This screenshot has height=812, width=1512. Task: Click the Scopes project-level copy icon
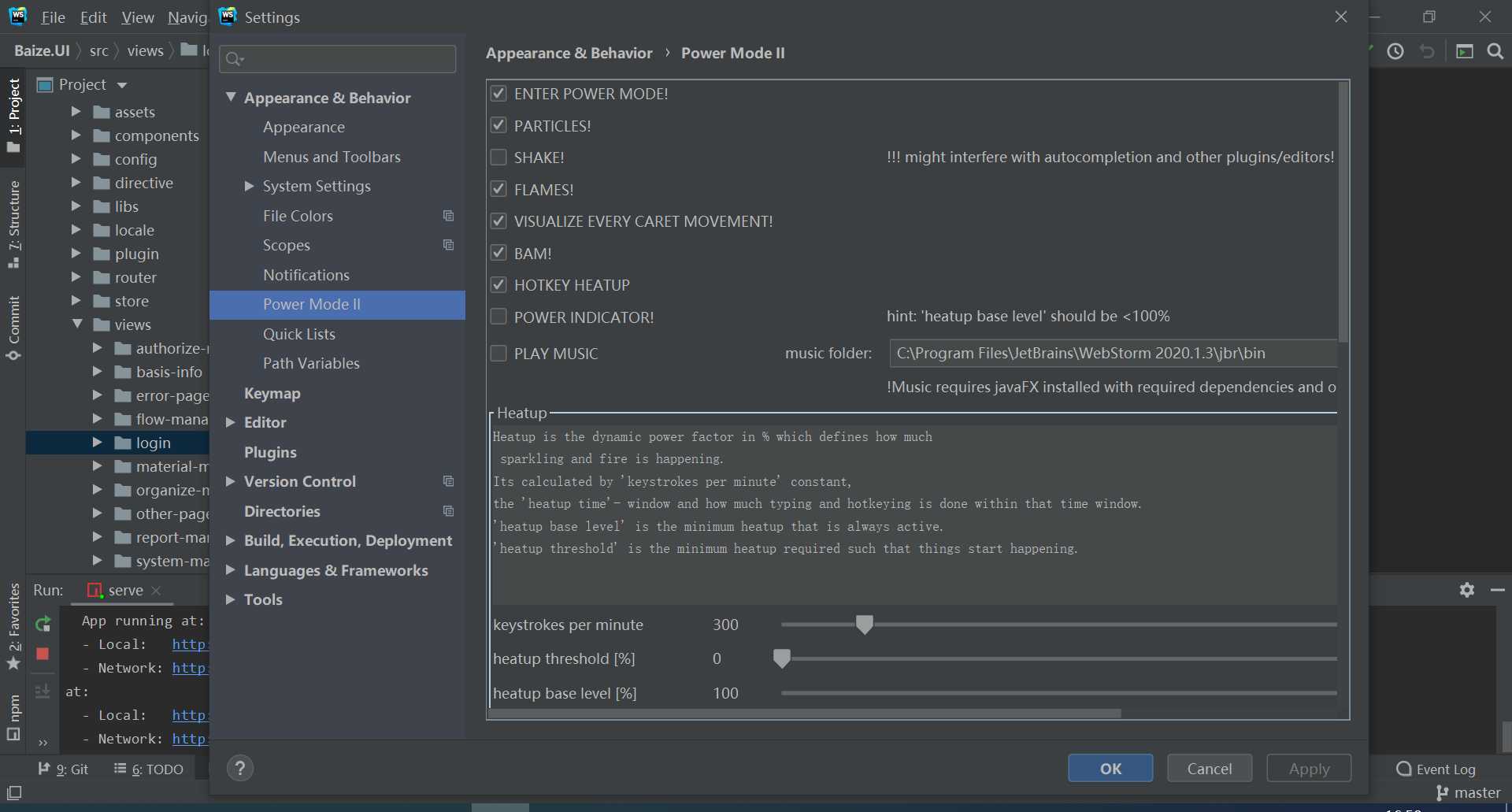tap(448, 245)
